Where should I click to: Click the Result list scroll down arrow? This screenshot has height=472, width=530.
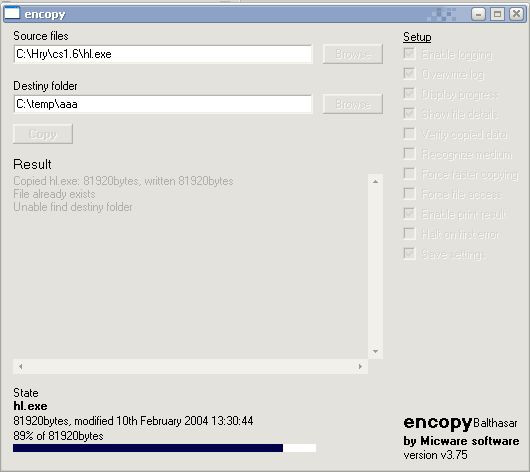375,351
